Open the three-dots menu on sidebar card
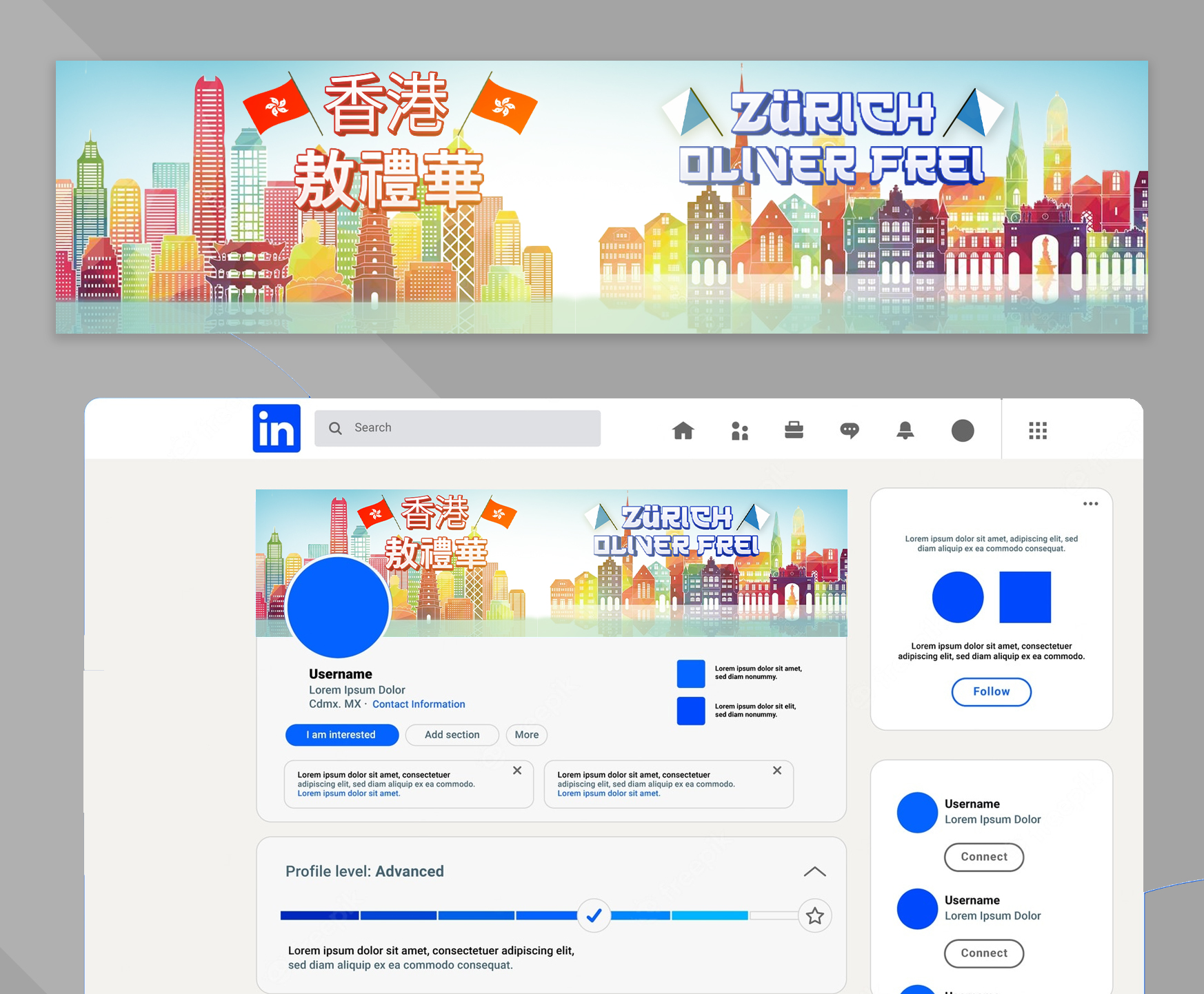This screenshot has height=994, width=1204. click(1090, 504)
